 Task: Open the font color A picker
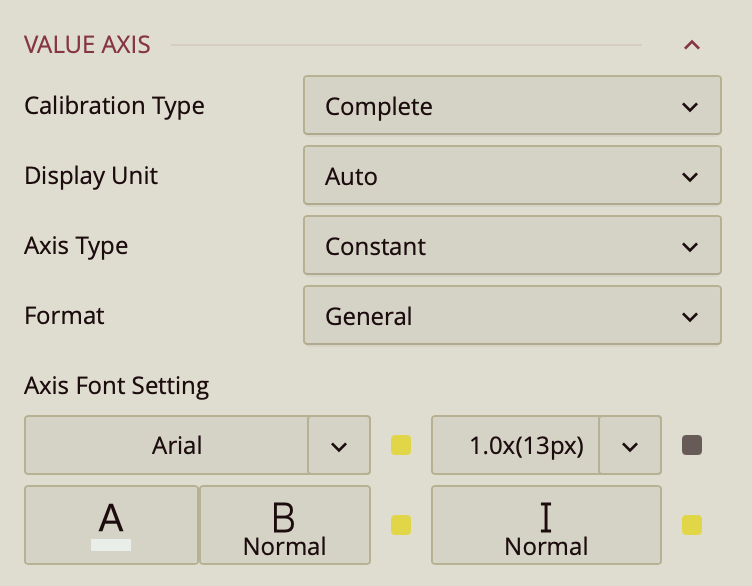click(x=111, y=525)
